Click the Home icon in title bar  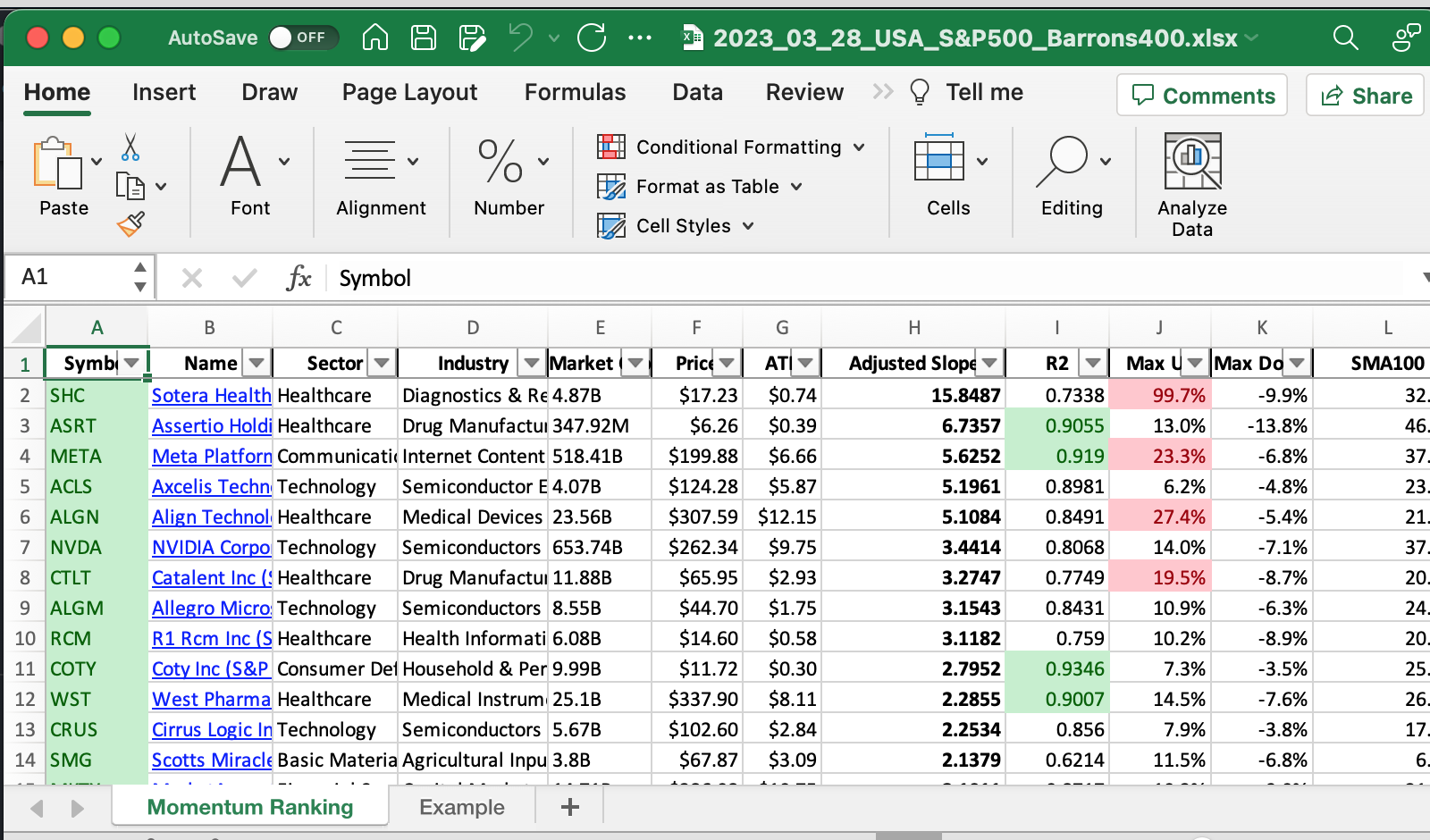375,38
